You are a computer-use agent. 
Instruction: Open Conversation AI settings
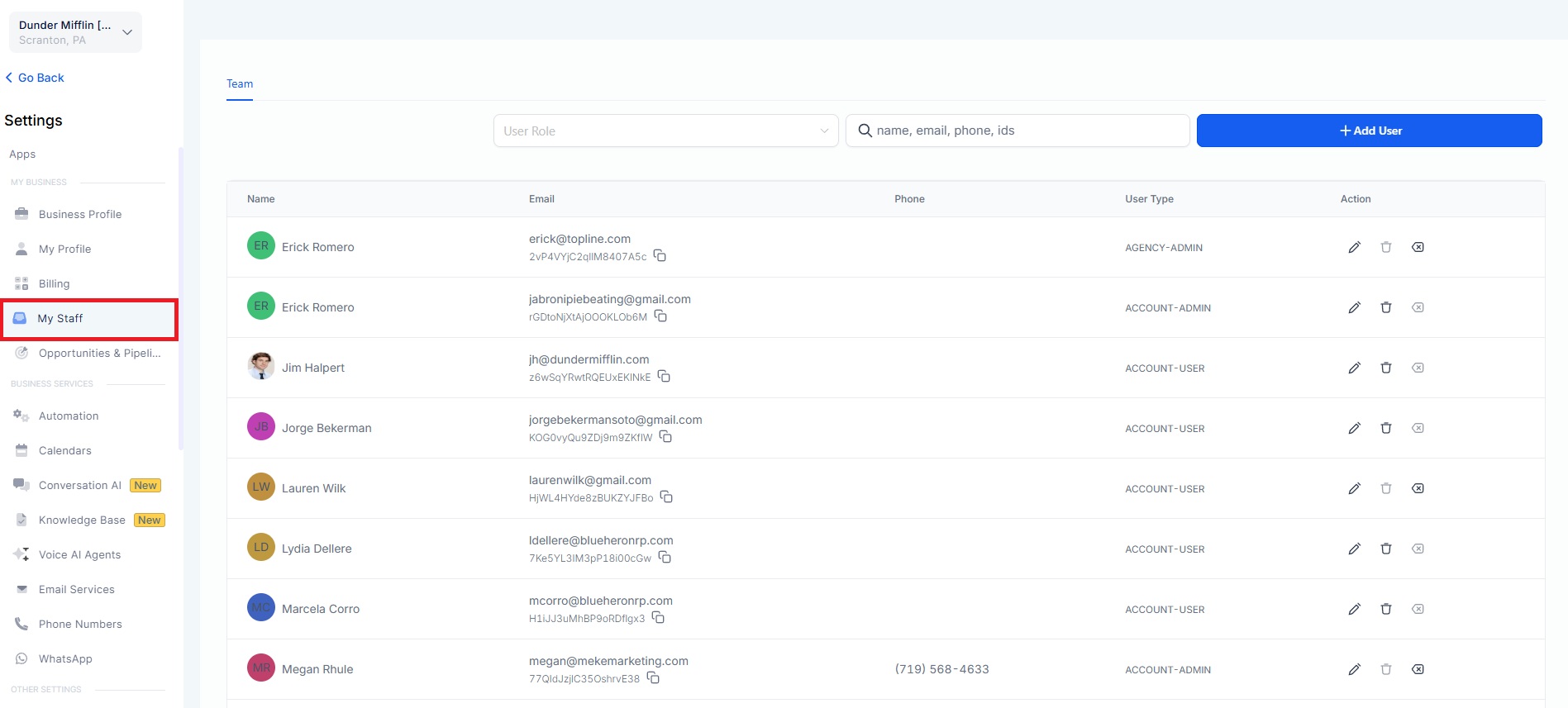(x=80, y=485)
